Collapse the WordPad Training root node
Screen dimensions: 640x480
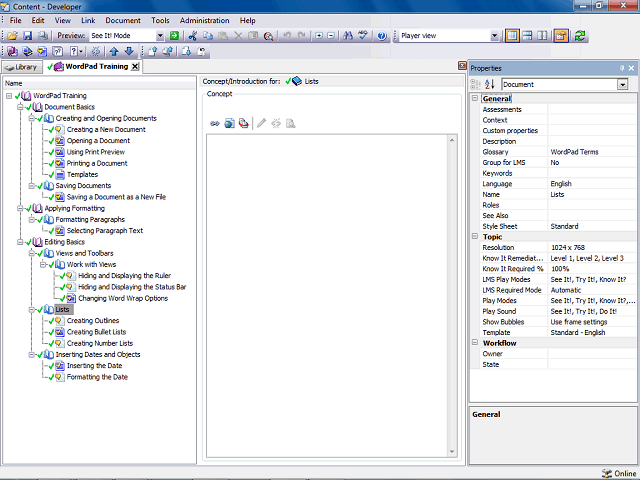pyautogui.click(x=9, y=96)
